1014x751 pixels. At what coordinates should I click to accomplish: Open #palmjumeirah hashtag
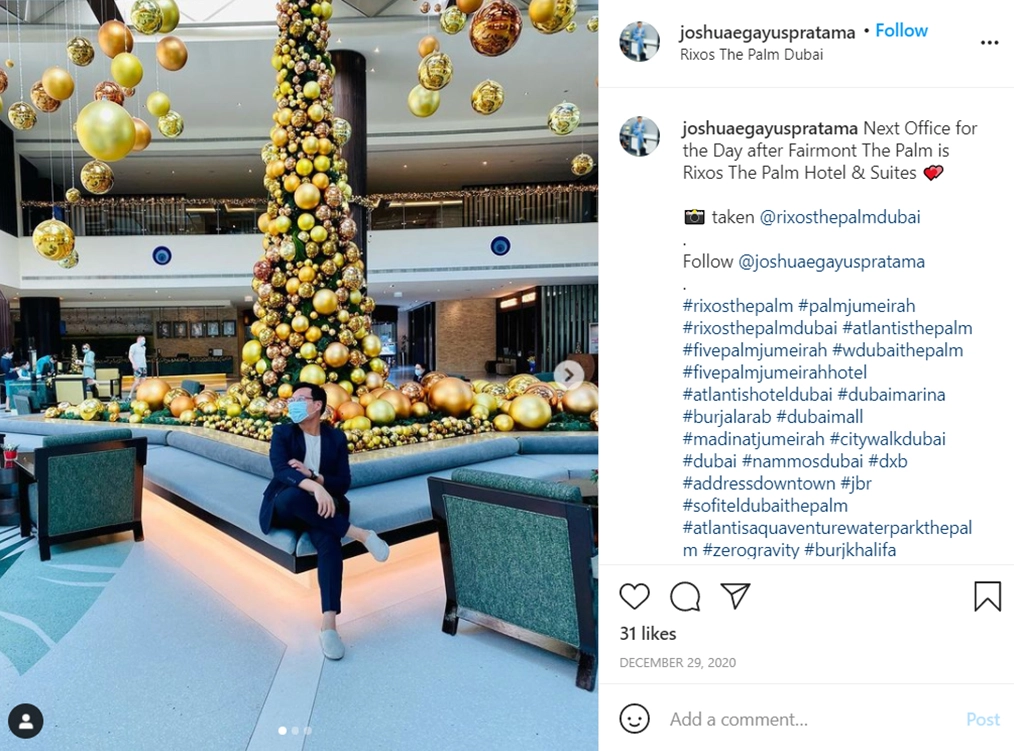tap(857, 305)
